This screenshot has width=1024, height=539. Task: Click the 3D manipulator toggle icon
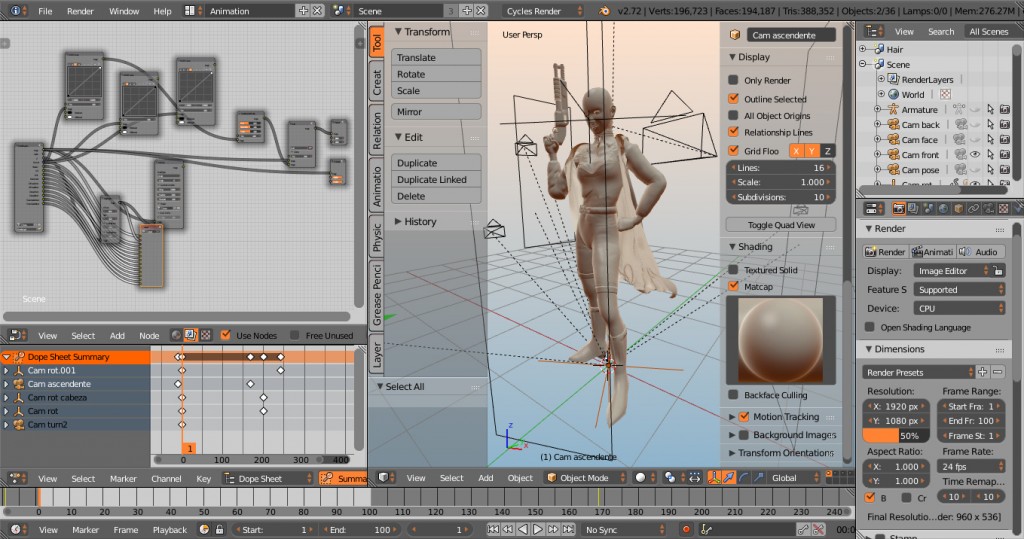click(714, 478)
